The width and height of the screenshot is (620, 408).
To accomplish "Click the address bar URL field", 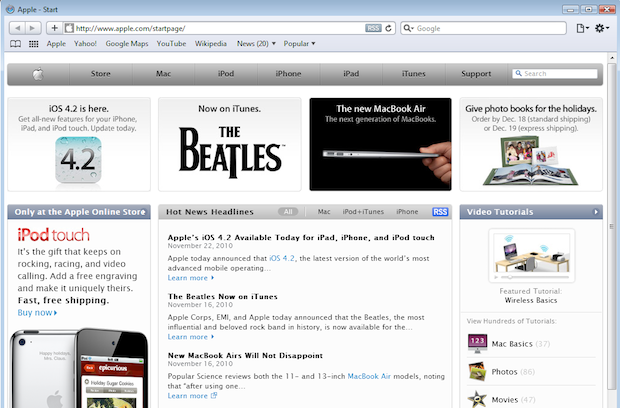I will tap(219, 28).
